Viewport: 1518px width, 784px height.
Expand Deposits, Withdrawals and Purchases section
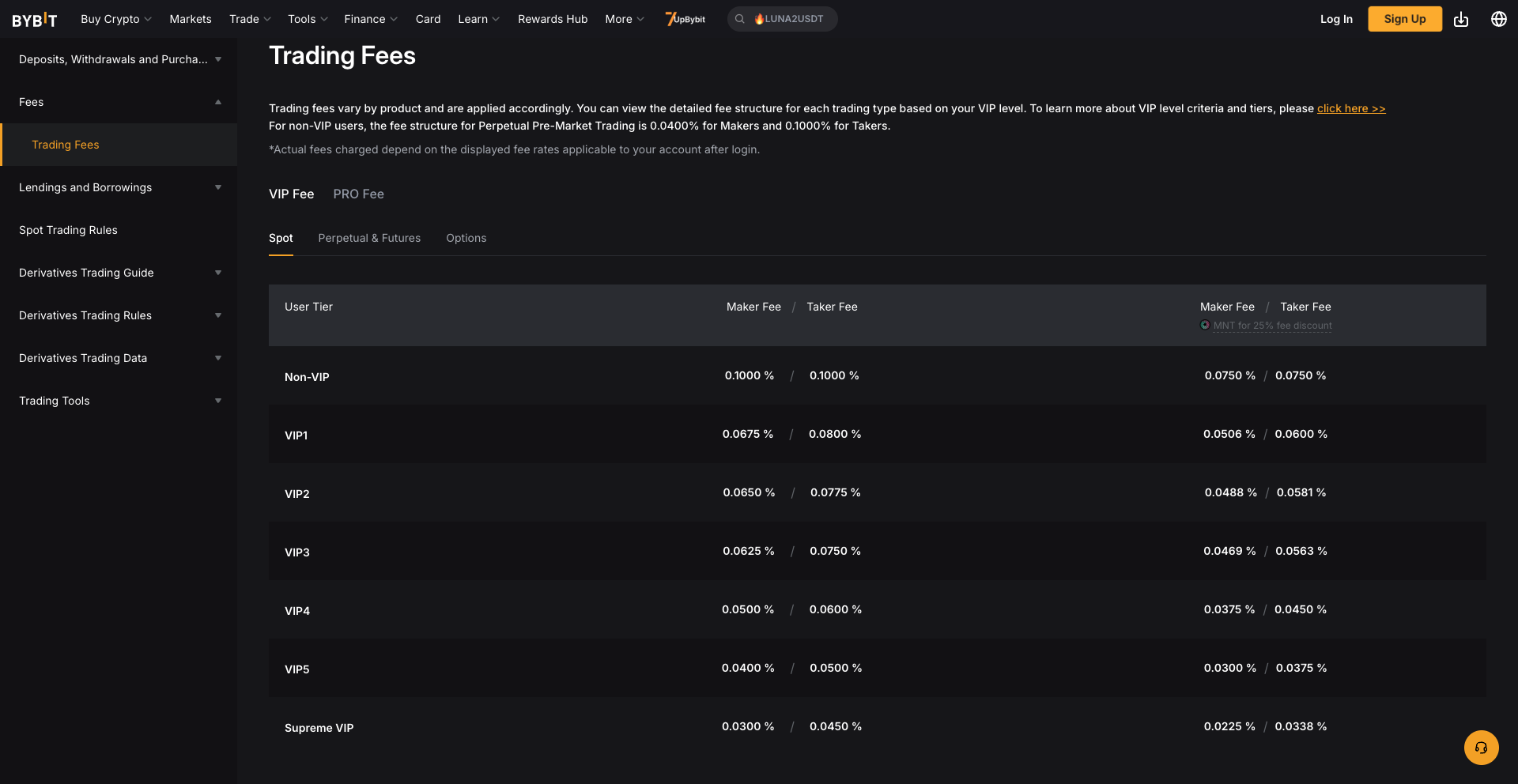coord(119,59)
